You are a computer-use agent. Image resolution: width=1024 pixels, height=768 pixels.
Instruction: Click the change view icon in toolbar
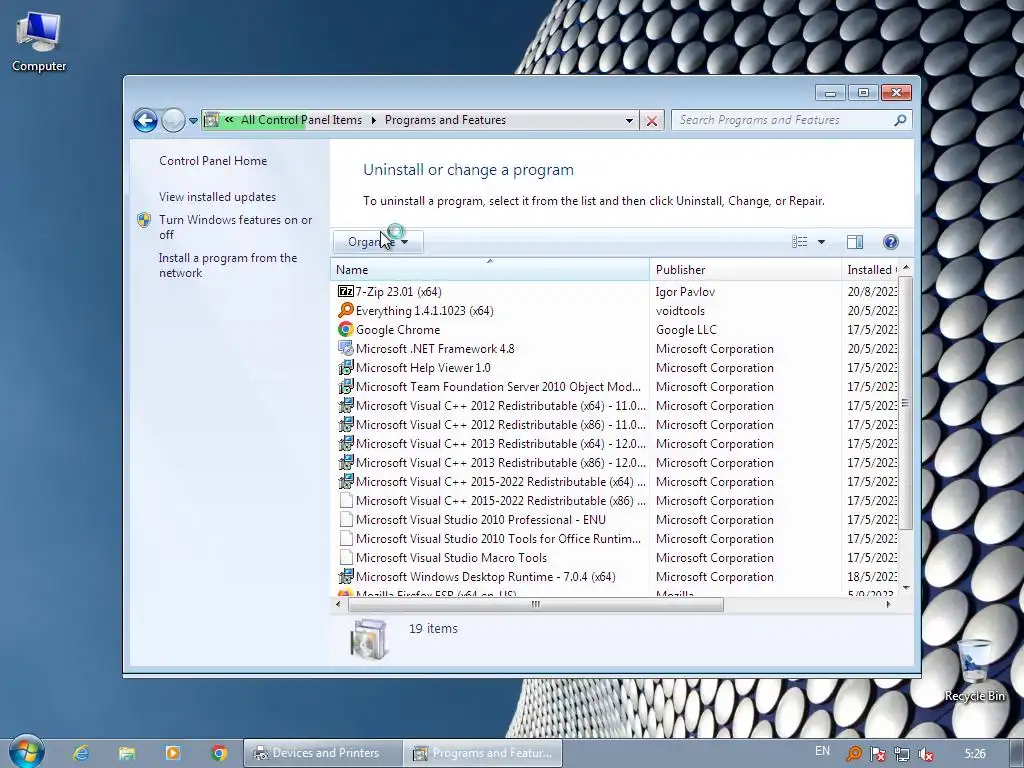point(799,242)
